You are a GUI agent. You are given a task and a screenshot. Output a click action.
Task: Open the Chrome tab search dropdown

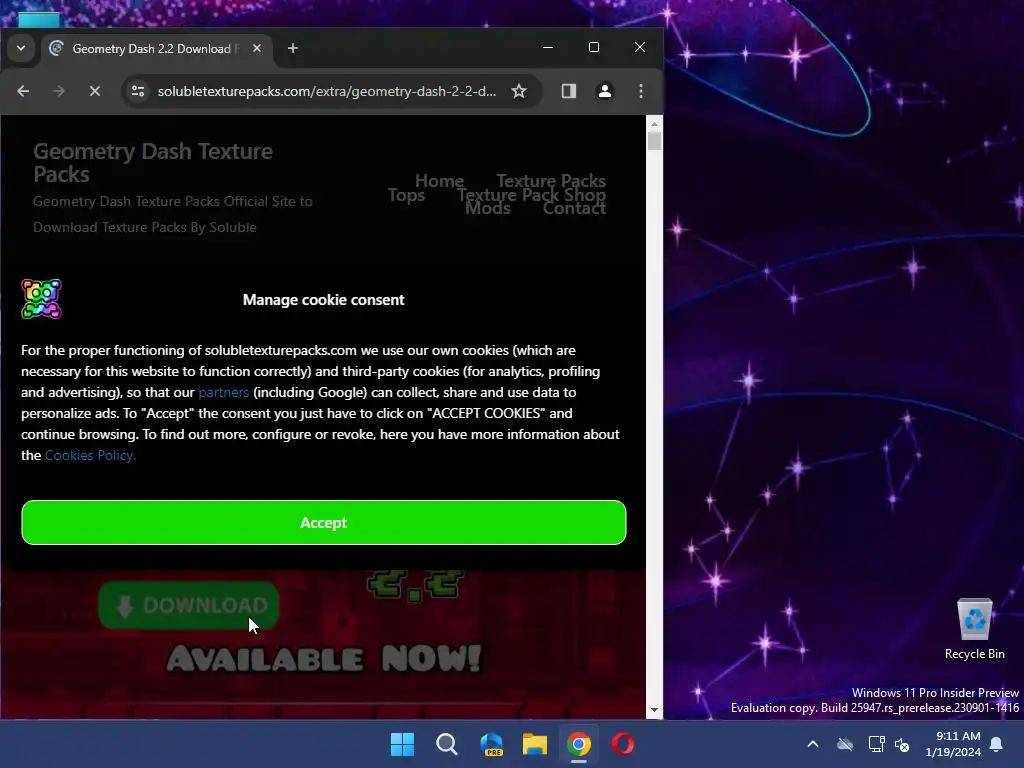pyautogui.click(x=21, y=48)
